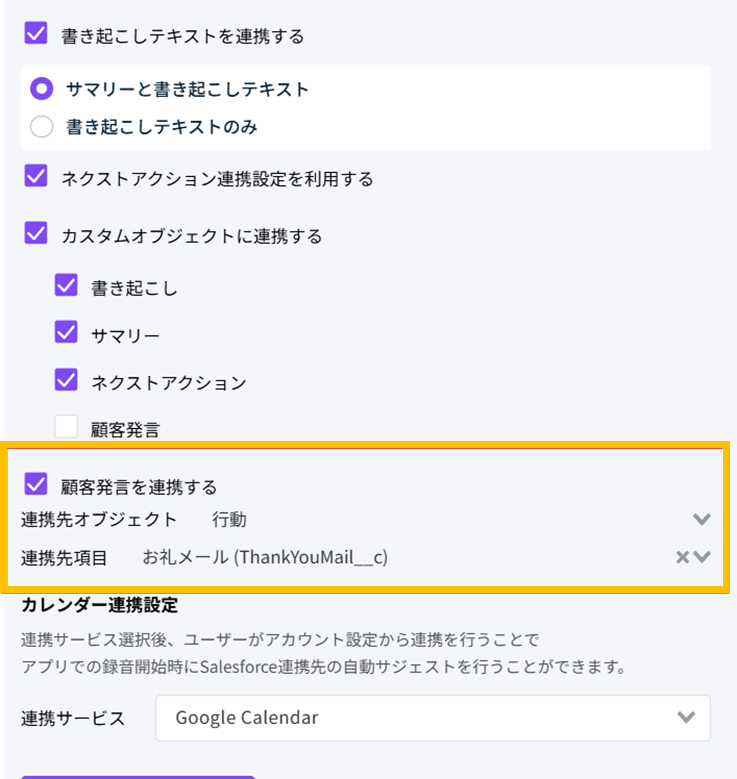This screenshot has width=737, height=779.
Task: Click the Google Calendar dropdown arrow icon
Action: click(x=686, y=717)
